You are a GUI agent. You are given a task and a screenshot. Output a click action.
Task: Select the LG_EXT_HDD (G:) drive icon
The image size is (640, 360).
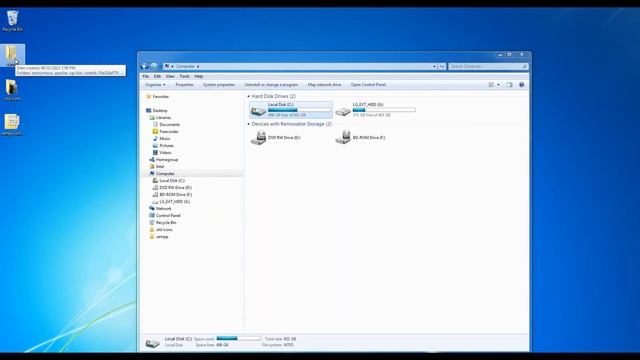343,111
